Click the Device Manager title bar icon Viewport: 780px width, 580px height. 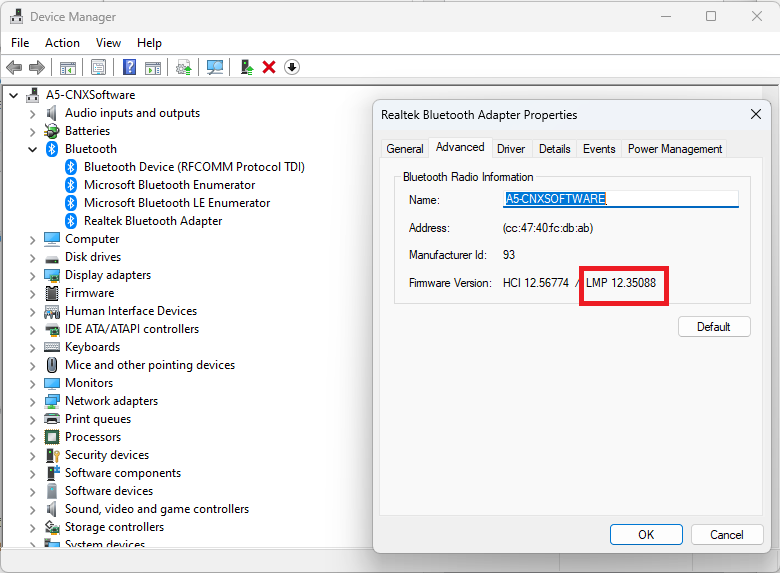[x=16, y=16]
